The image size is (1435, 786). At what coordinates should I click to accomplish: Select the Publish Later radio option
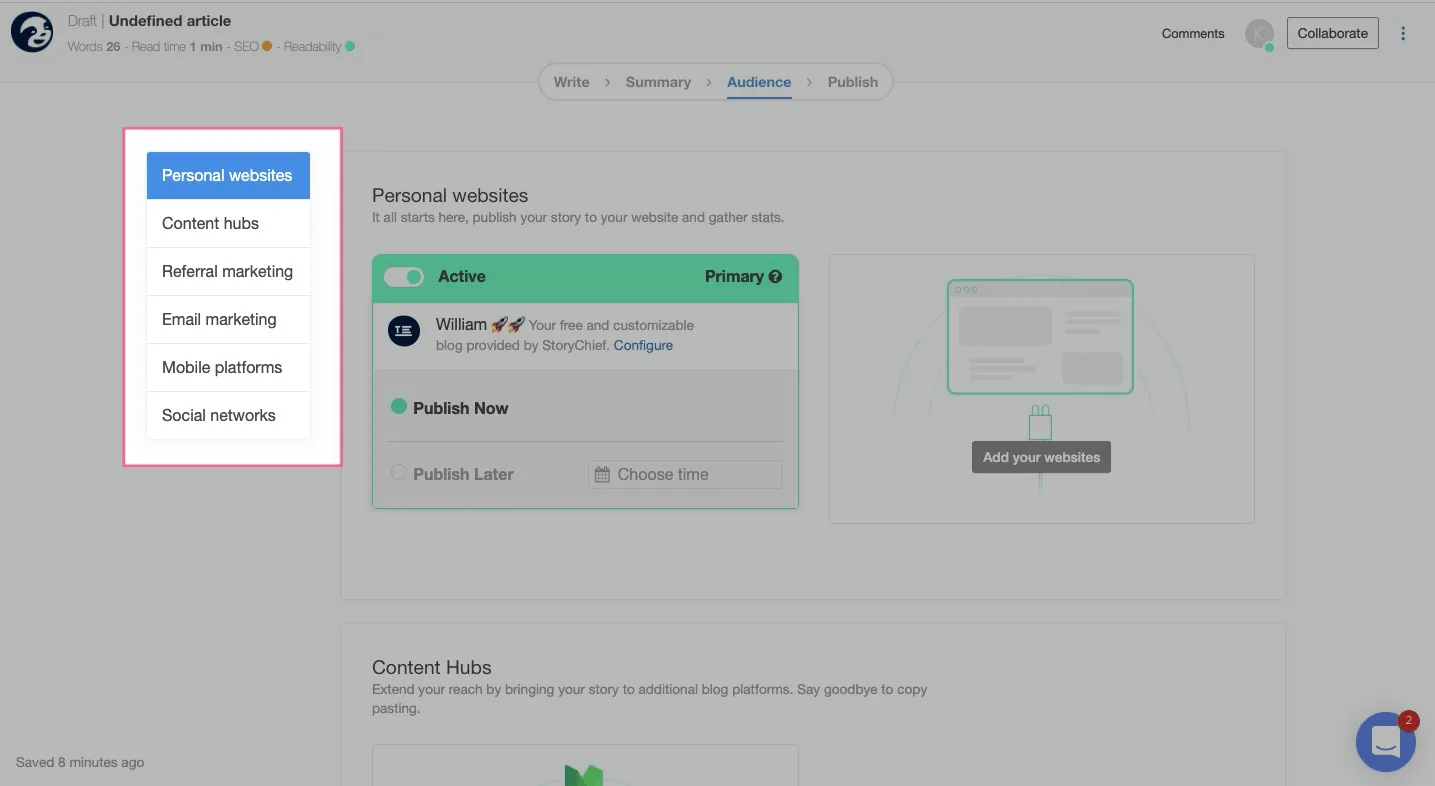[x=399, y=473]
